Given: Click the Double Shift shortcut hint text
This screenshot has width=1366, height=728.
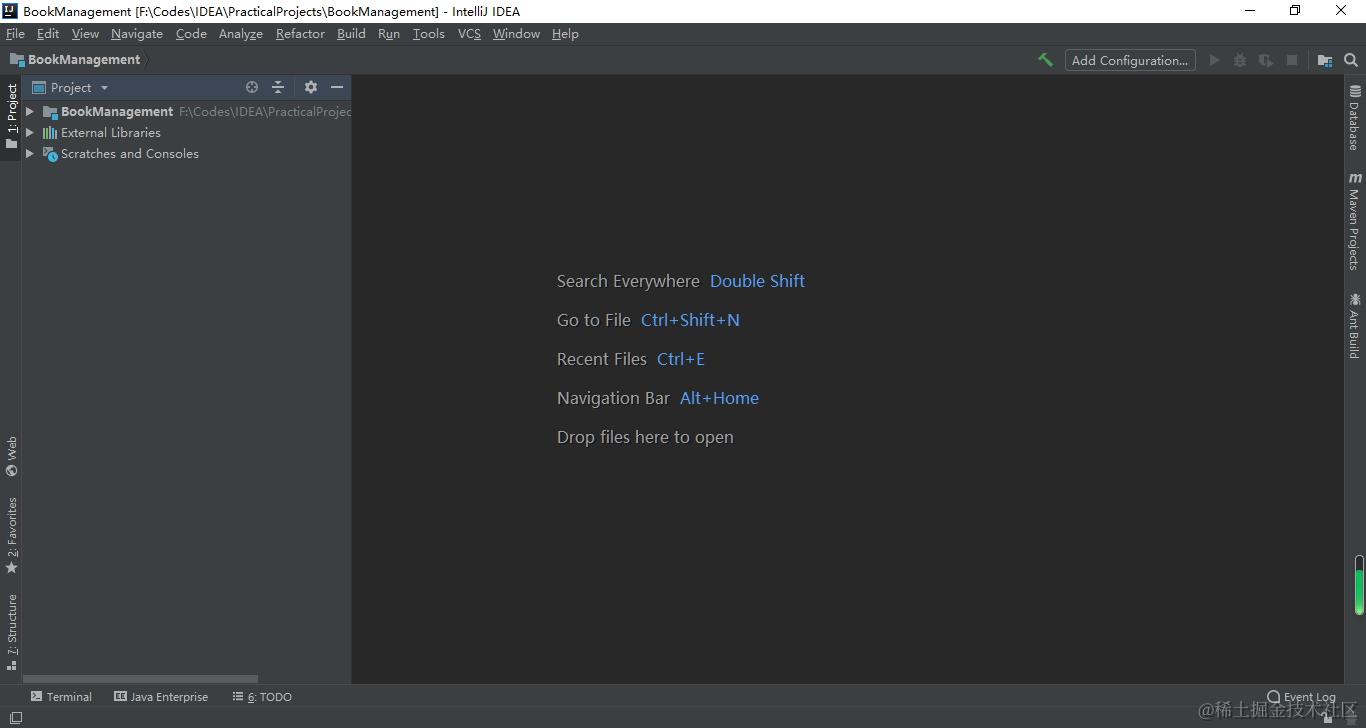Looking at the screenshot, I should (757, 281).
